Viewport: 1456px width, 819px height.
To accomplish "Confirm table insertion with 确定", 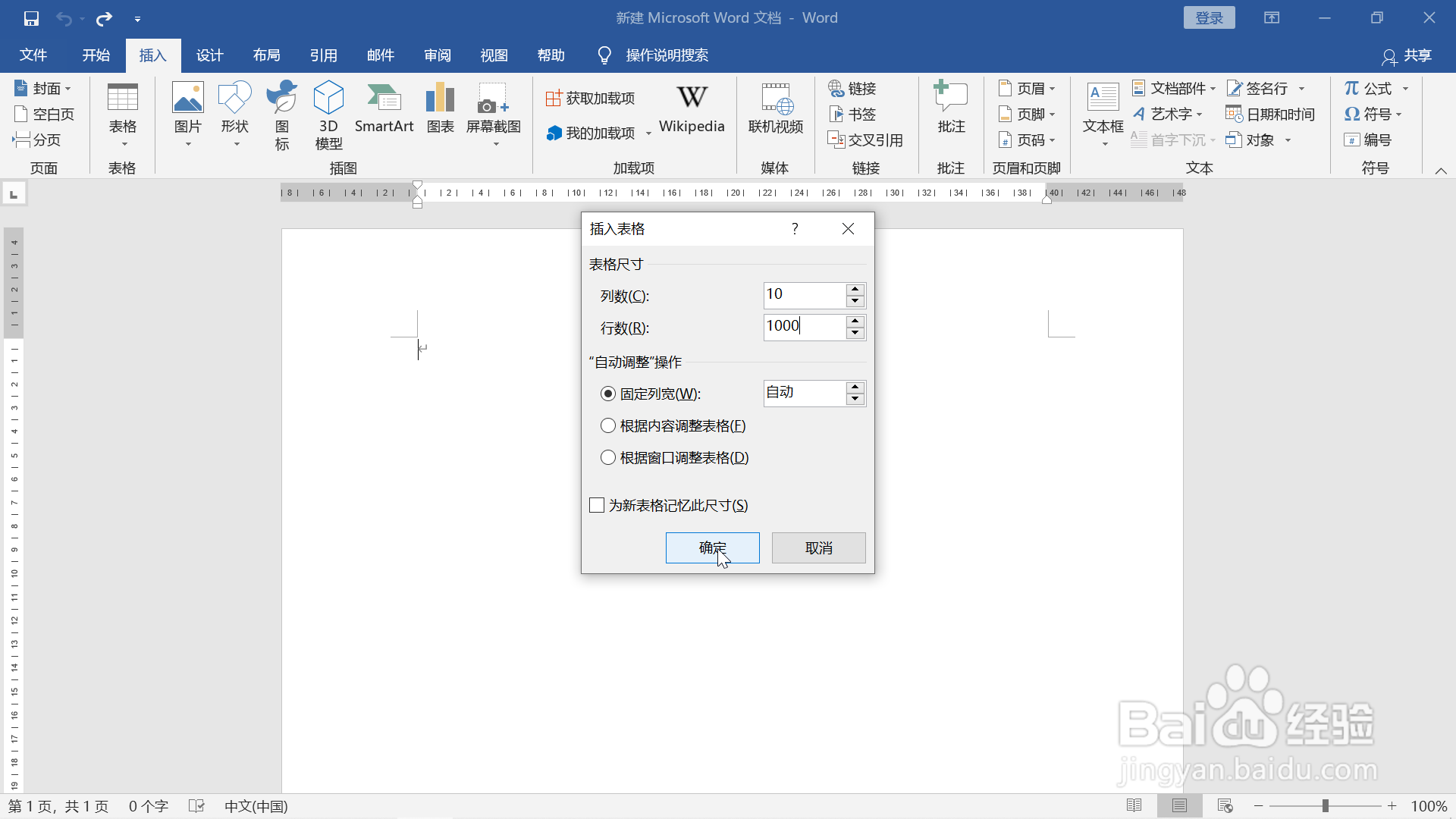I will point(711,548).
